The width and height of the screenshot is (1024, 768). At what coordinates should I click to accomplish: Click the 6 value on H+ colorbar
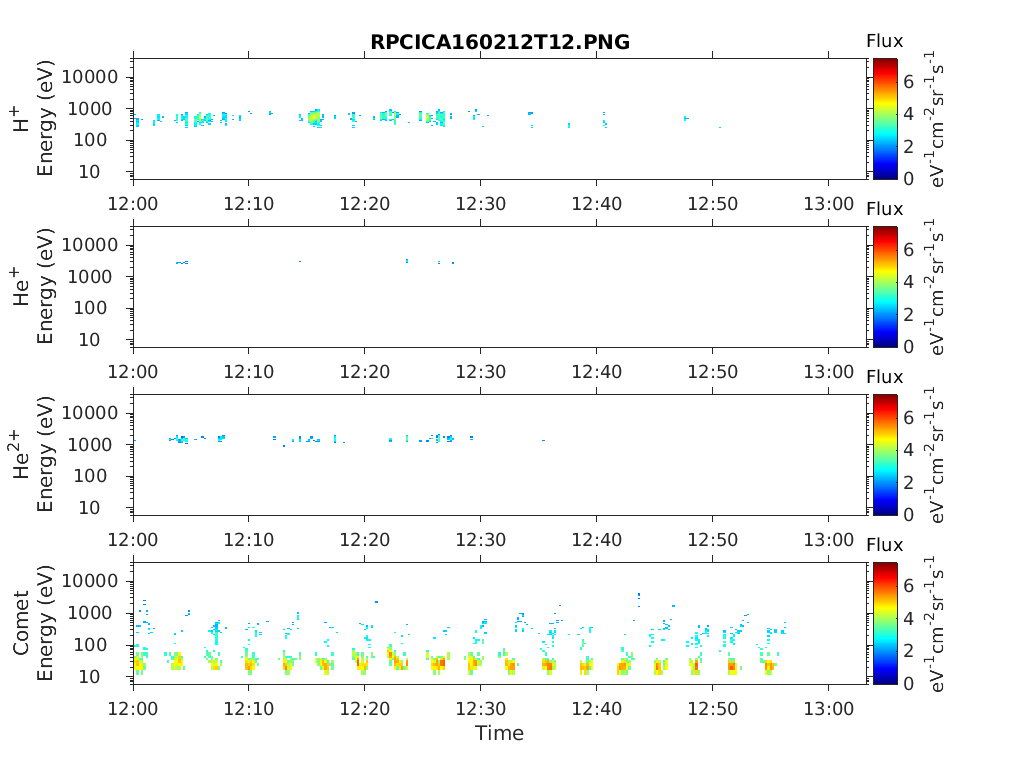tap(908, 82)
